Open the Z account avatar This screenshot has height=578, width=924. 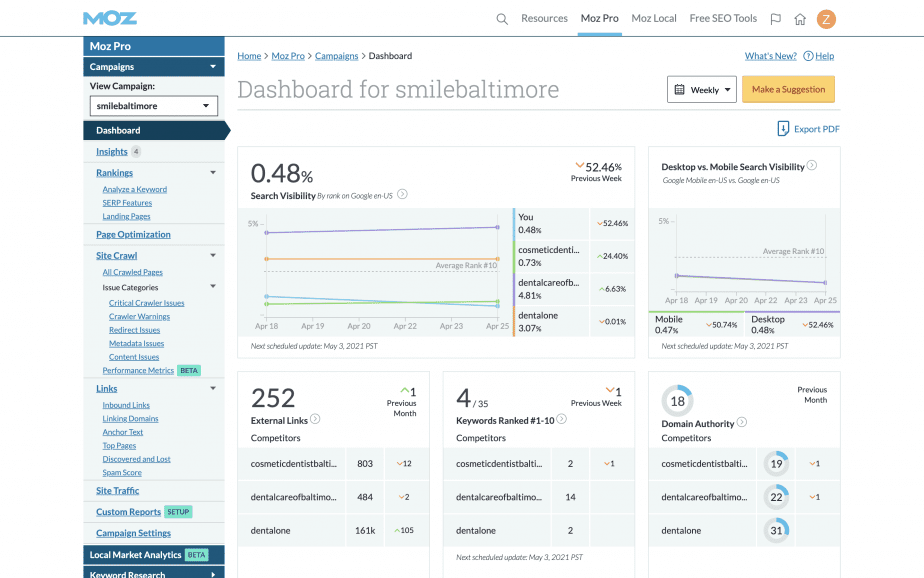[x=826, y=18]
